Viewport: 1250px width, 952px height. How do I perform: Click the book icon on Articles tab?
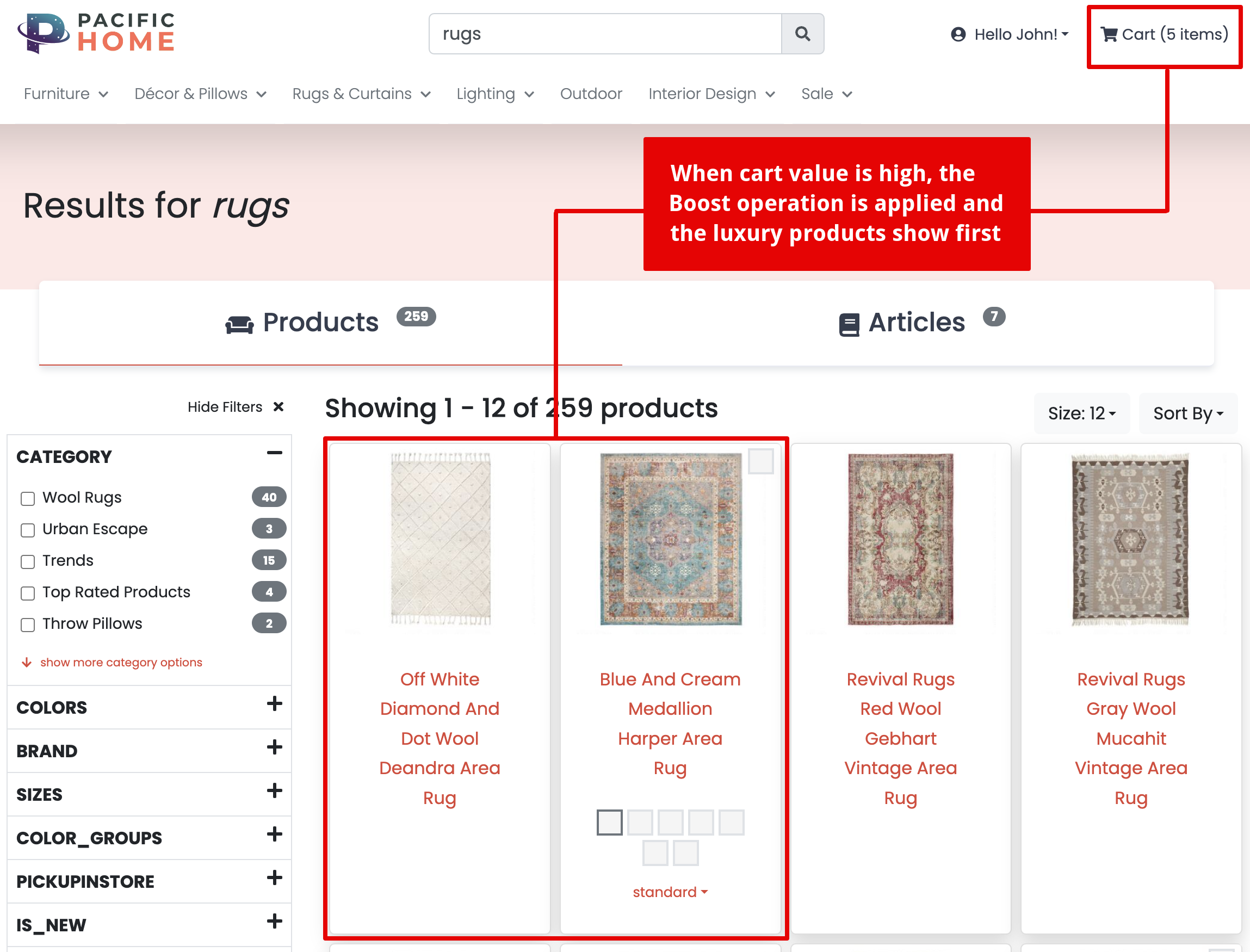(848, 325)
